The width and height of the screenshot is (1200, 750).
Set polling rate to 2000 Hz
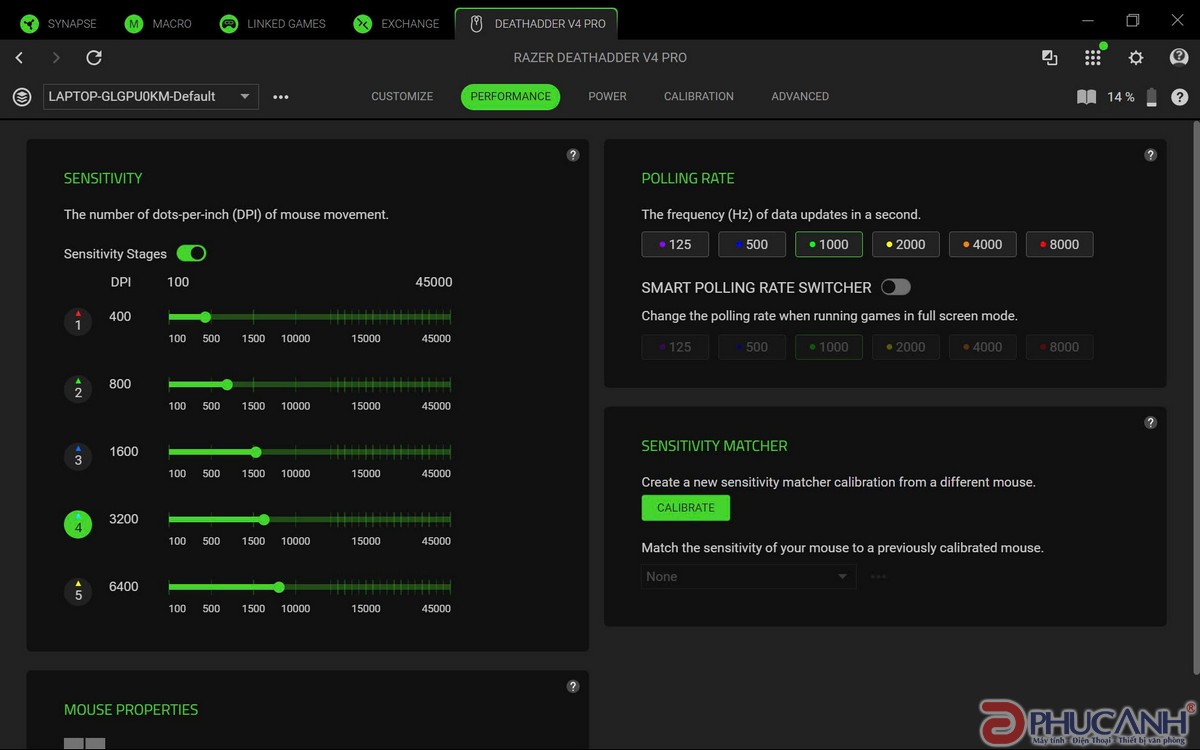coord(906,244)
